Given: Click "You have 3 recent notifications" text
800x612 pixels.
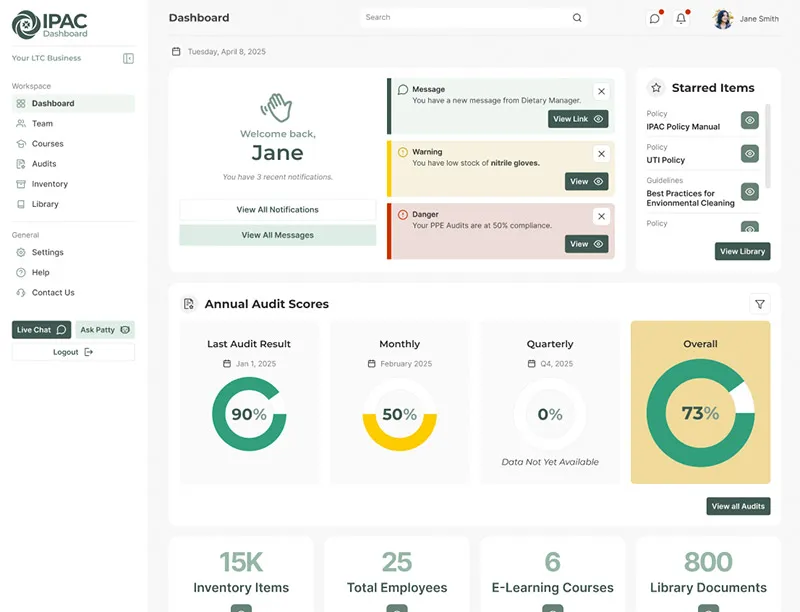Looking at the screenshot, I should (x=278, y=177).
